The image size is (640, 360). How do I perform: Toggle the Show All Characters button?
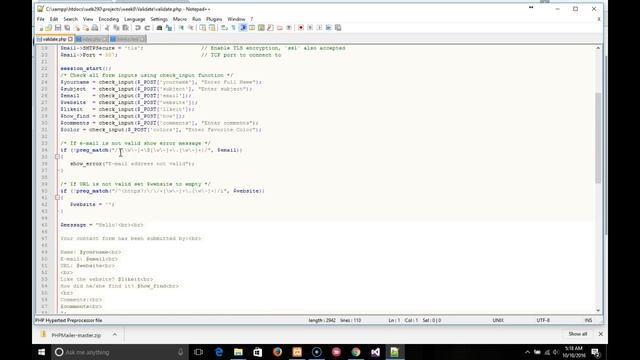coord(233,28)
